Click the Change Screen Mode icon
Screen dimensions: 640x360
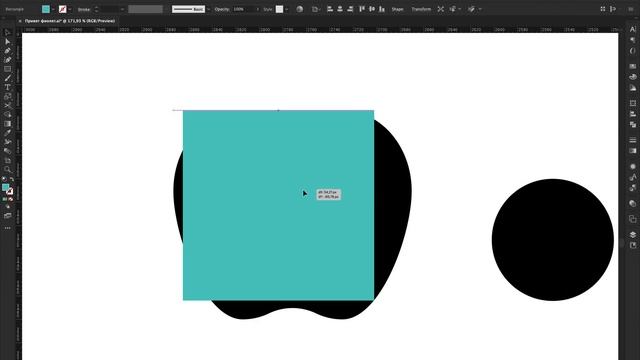click(7, 216)
